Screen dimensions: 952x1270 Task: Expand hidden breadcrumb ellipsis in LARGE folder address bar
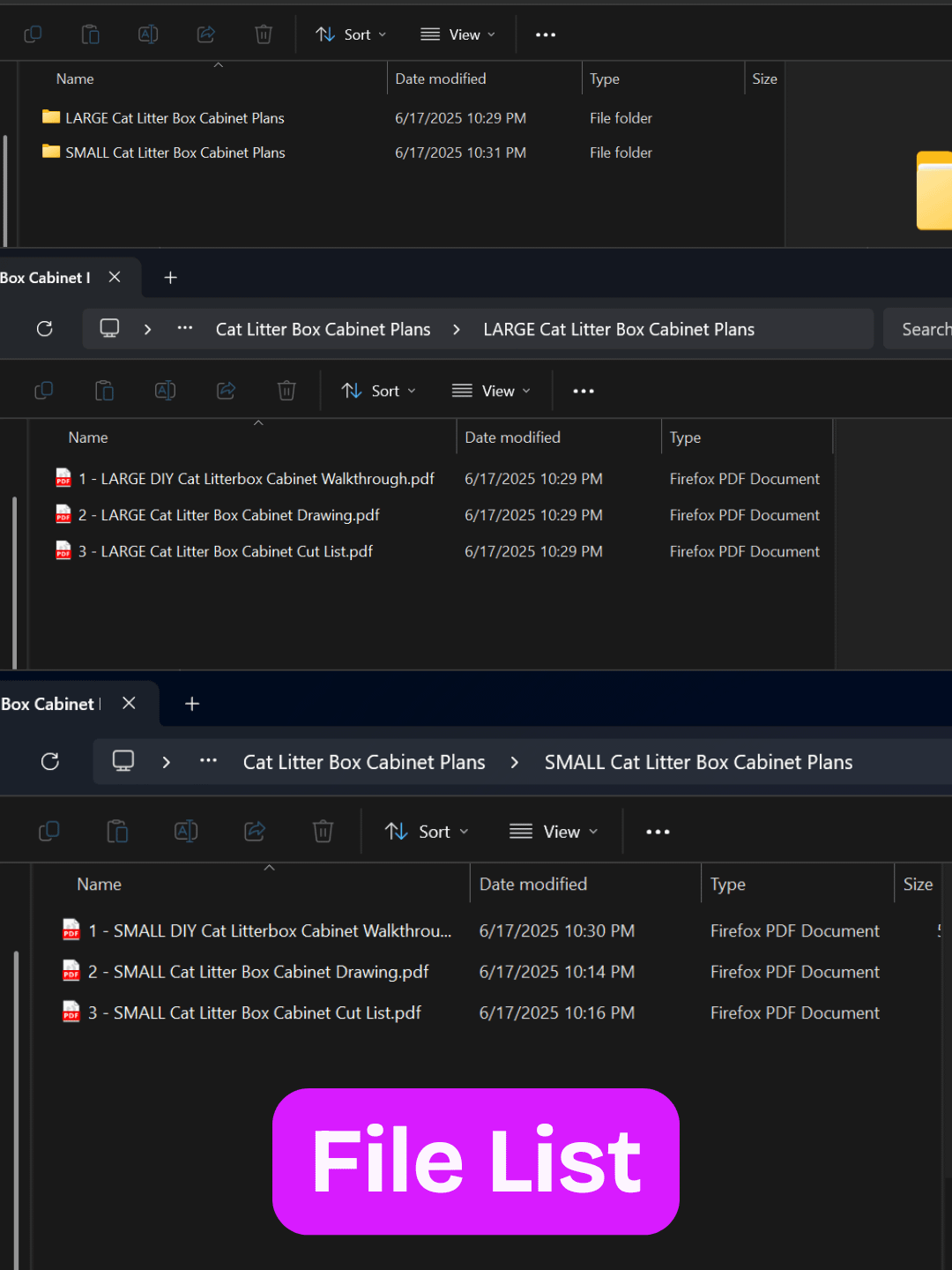(x=185, y=329)
